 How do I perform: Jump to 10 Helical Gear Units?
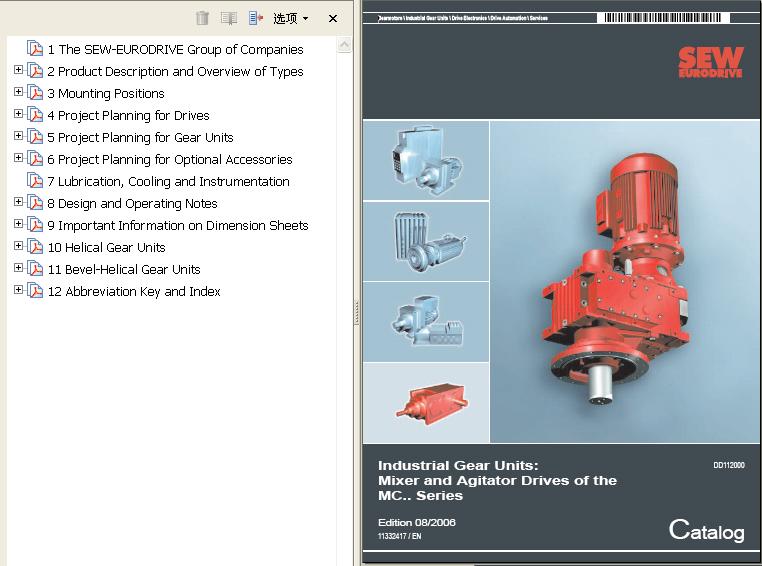[x=107, y=247]
